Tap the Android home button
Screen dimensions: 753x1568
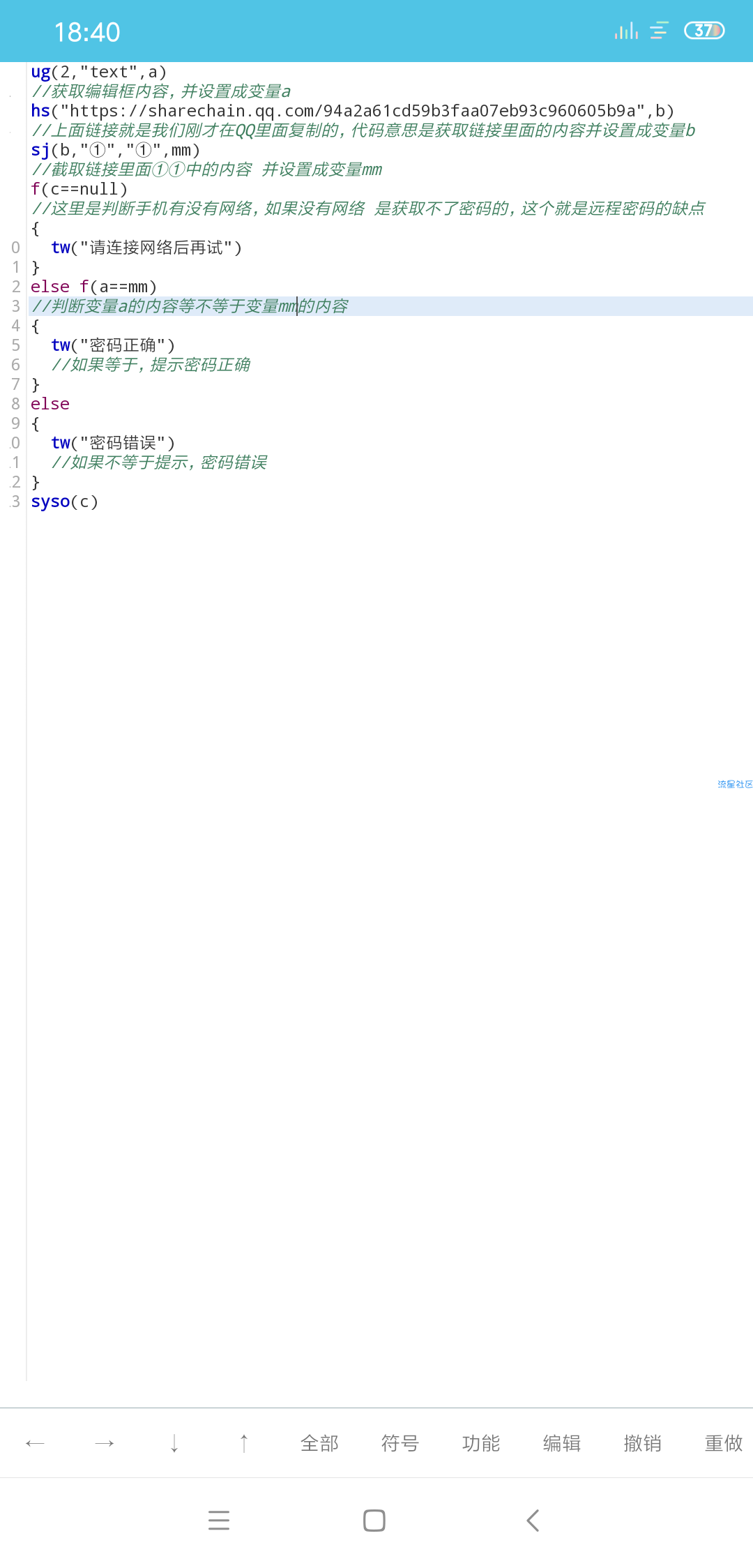tap(374, 1521)
